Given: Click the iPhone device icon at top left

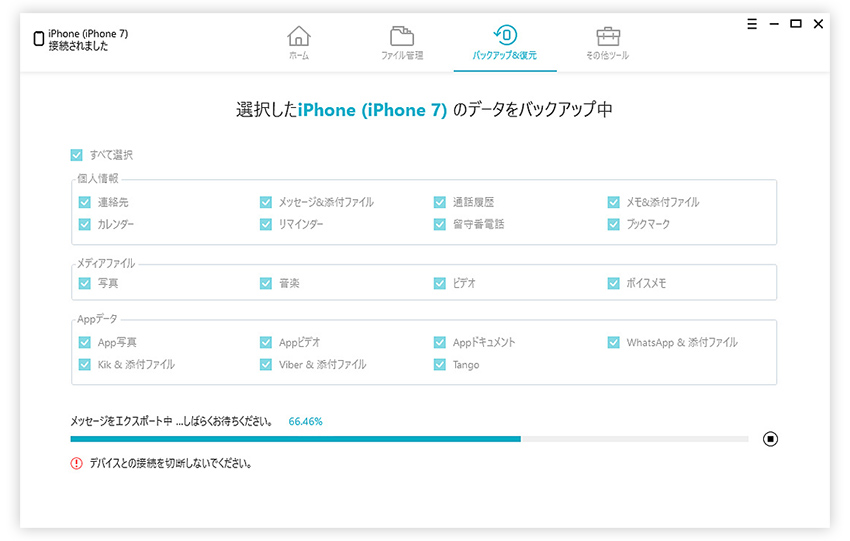Looking at the screenshot, I should [39, 40].
